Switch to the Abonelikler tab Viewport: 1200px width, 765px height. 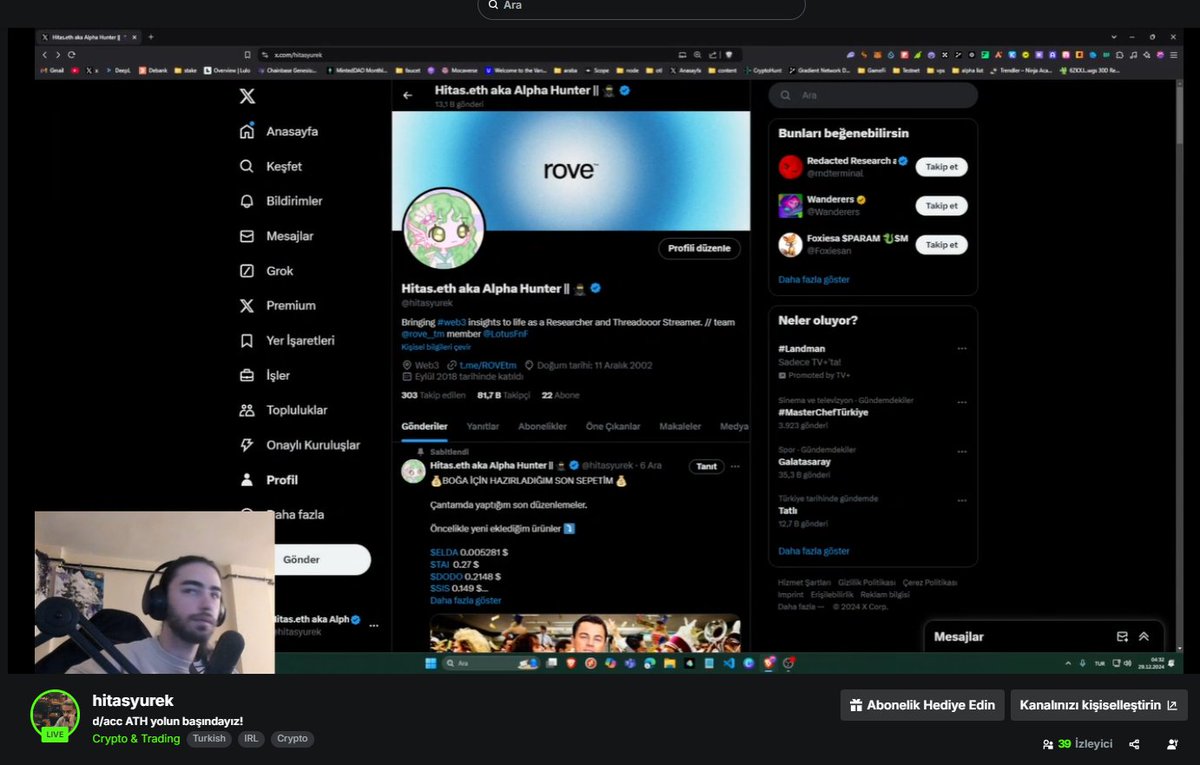[542, 426]
